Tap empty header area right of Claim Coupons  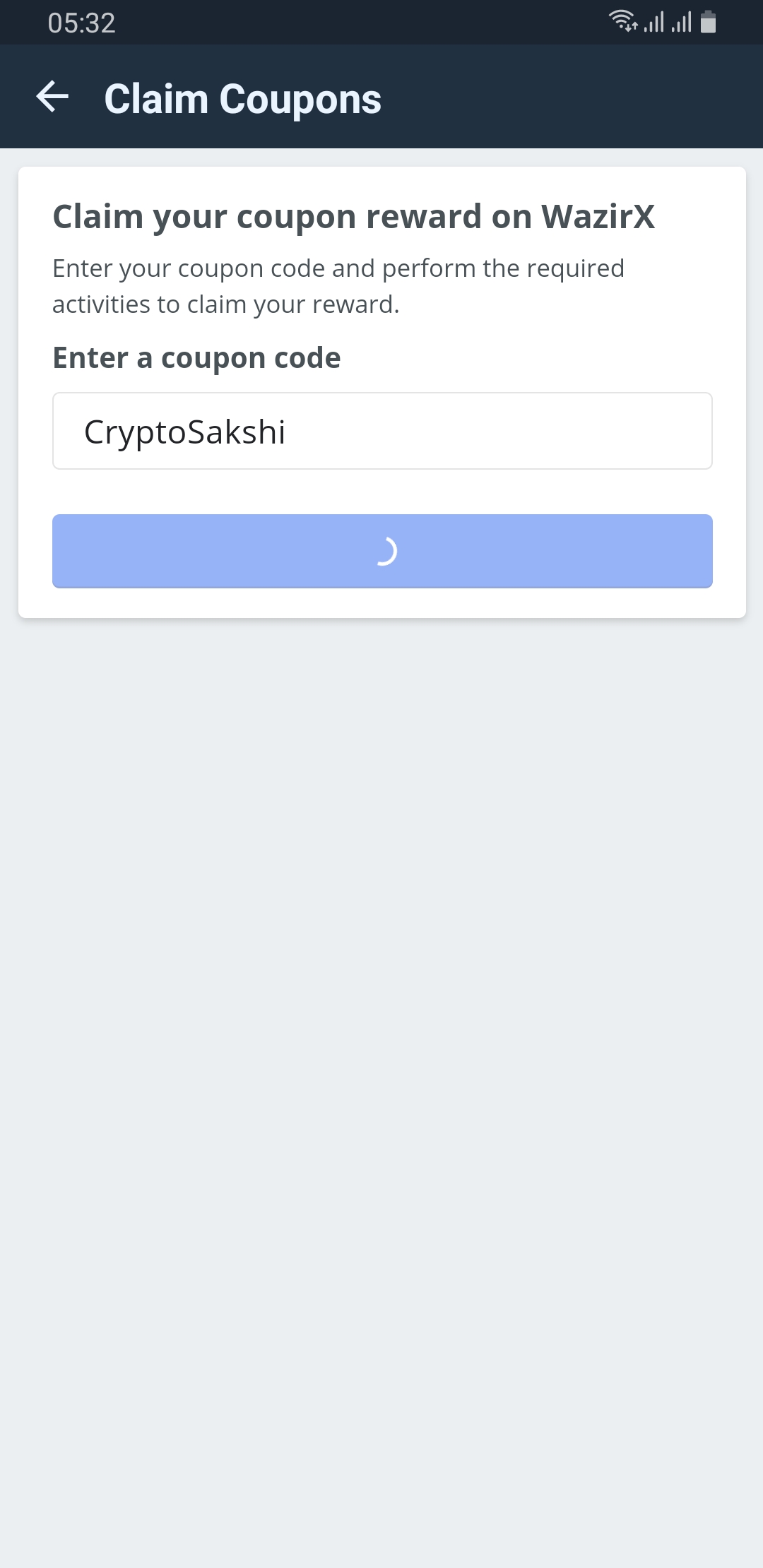click(565, 97)
